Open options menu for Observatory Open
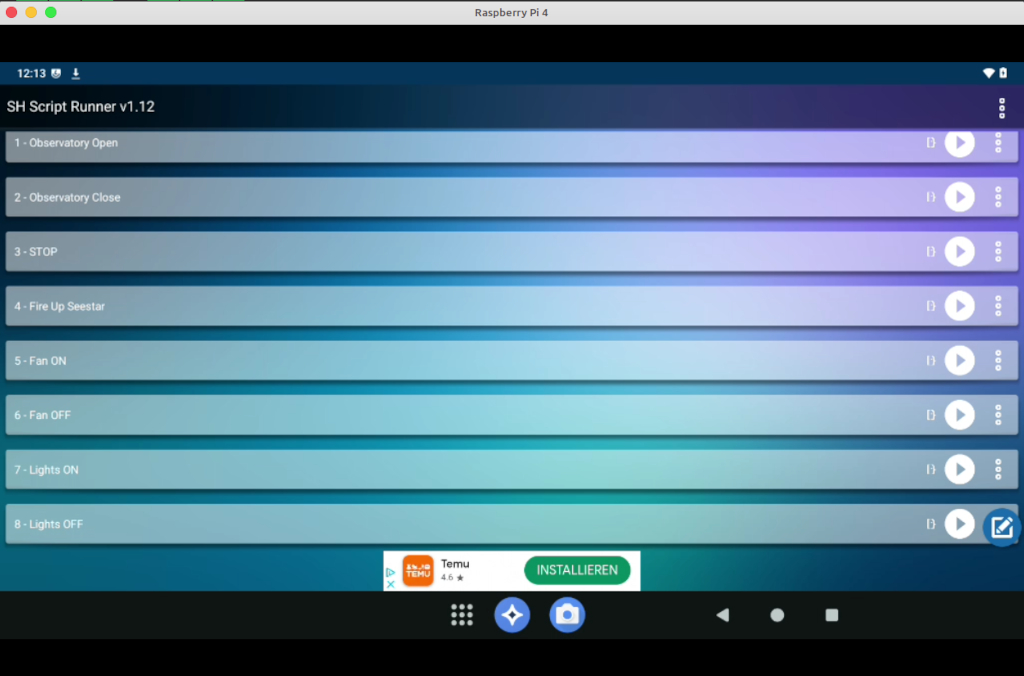The image size is (1024, 676). pyautogui.click(x=998, y=143)
